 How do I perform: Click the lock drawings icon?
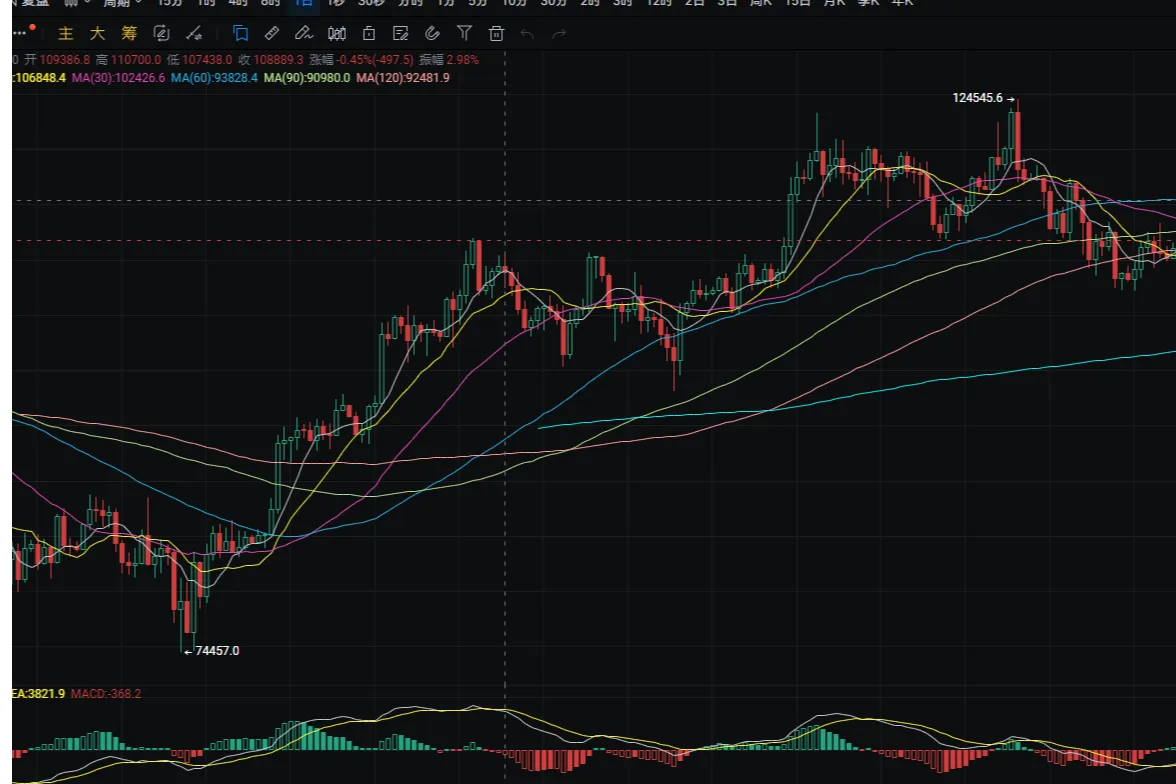click(x=368, y=33)
